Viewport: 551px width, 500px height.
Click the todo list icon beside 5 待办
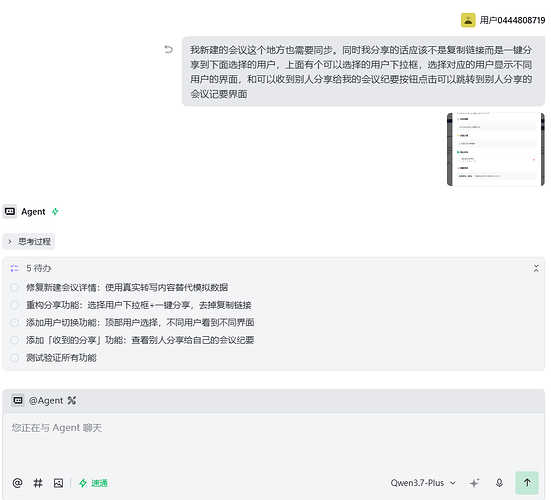pos(14,268)
